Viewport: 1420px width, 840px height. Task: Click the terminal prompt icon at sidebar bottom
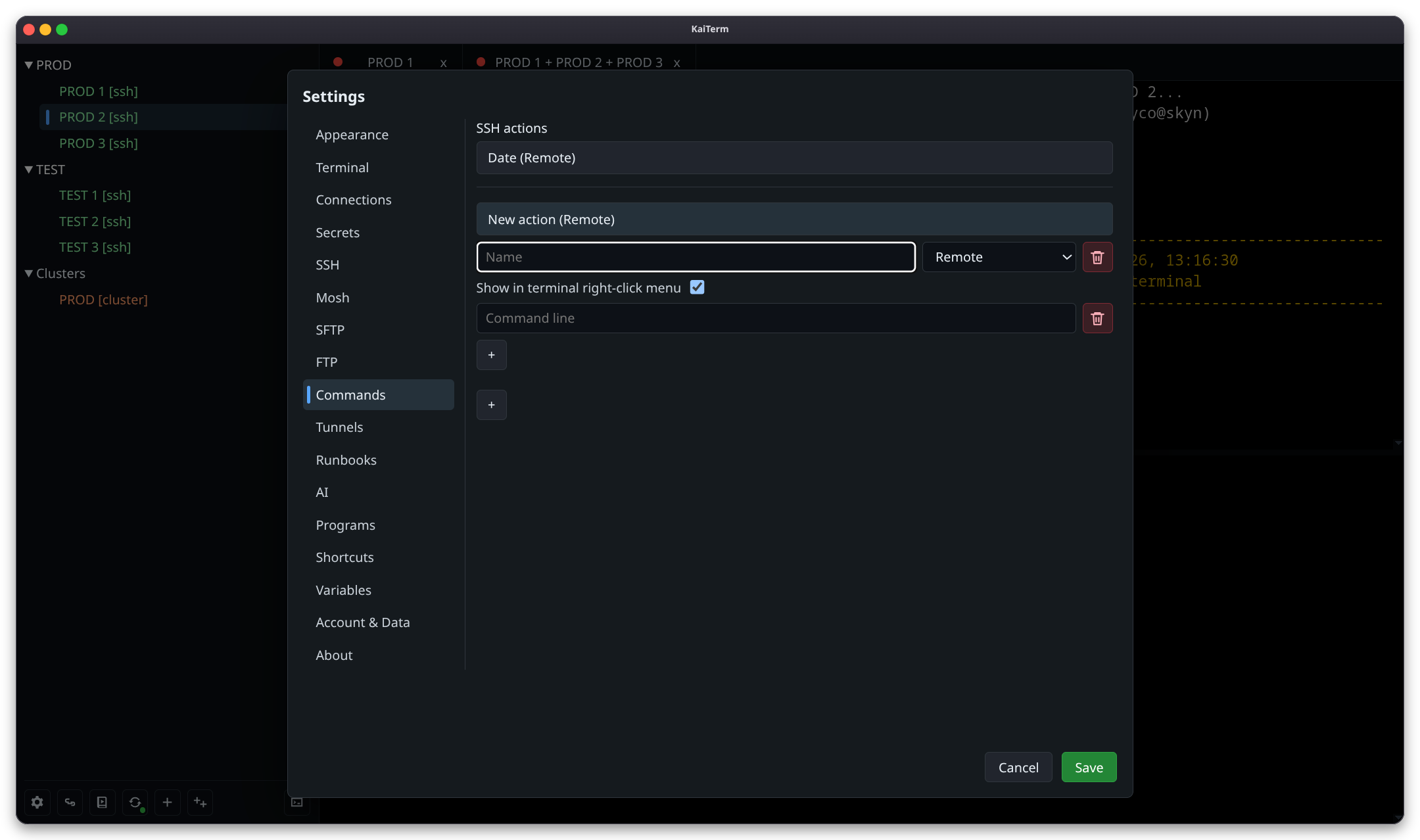pos(297,802)
